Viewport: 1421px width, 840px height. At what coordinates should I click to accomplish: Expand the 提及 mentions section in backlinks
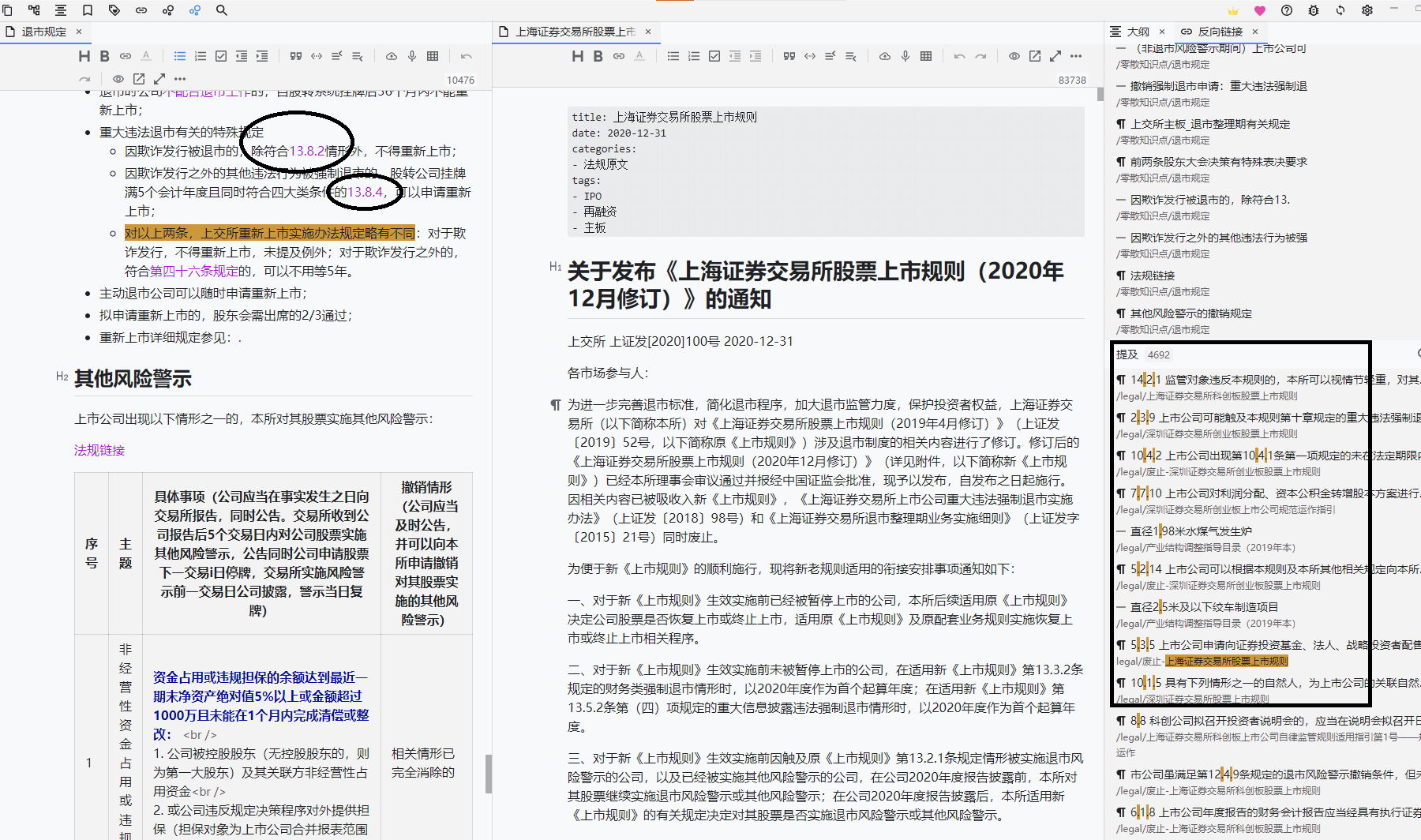pyautogui.click(x=1127, y=354)
